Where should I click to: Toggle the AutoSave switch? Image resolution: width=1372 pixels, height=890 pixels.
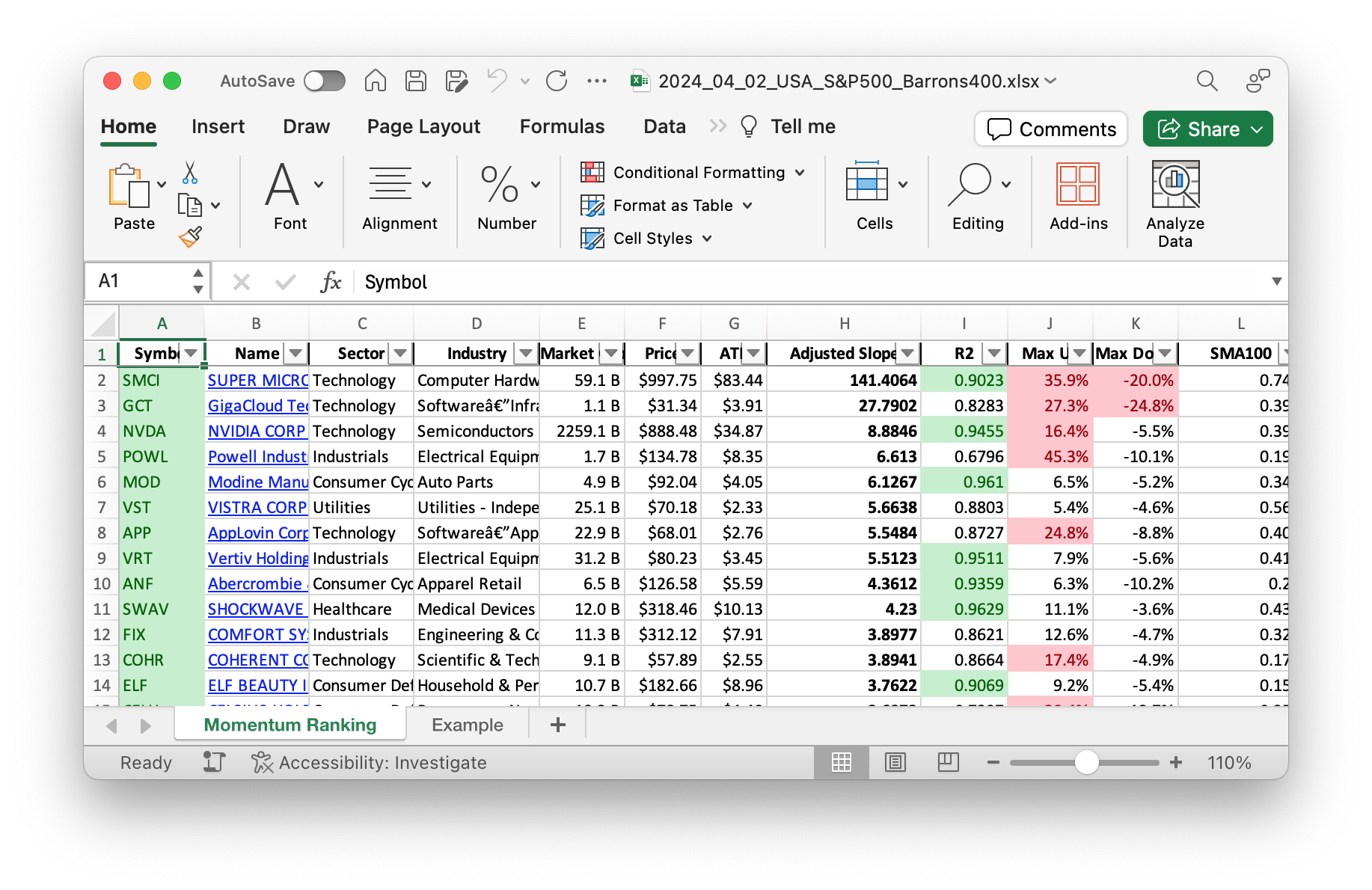click(325, 81)
